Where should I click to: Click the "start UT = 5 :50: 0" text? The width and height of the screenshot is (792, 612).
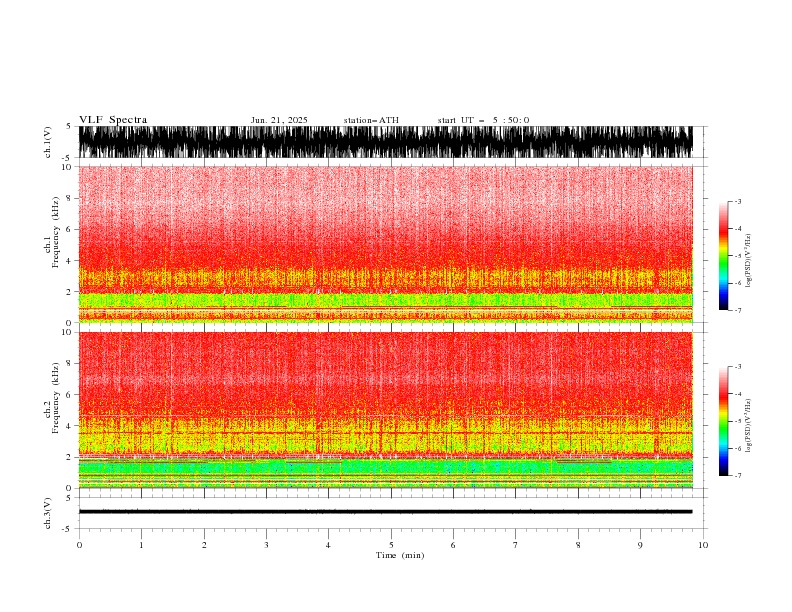coord(483,120)
